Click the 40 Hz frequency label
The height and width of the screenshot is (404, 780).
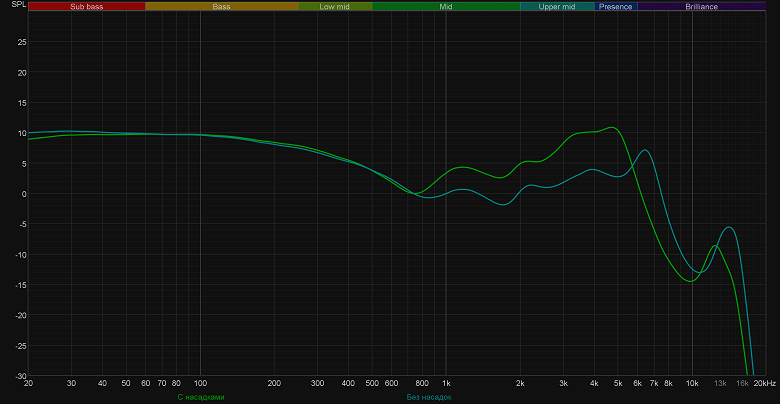(x=102, y=383)
